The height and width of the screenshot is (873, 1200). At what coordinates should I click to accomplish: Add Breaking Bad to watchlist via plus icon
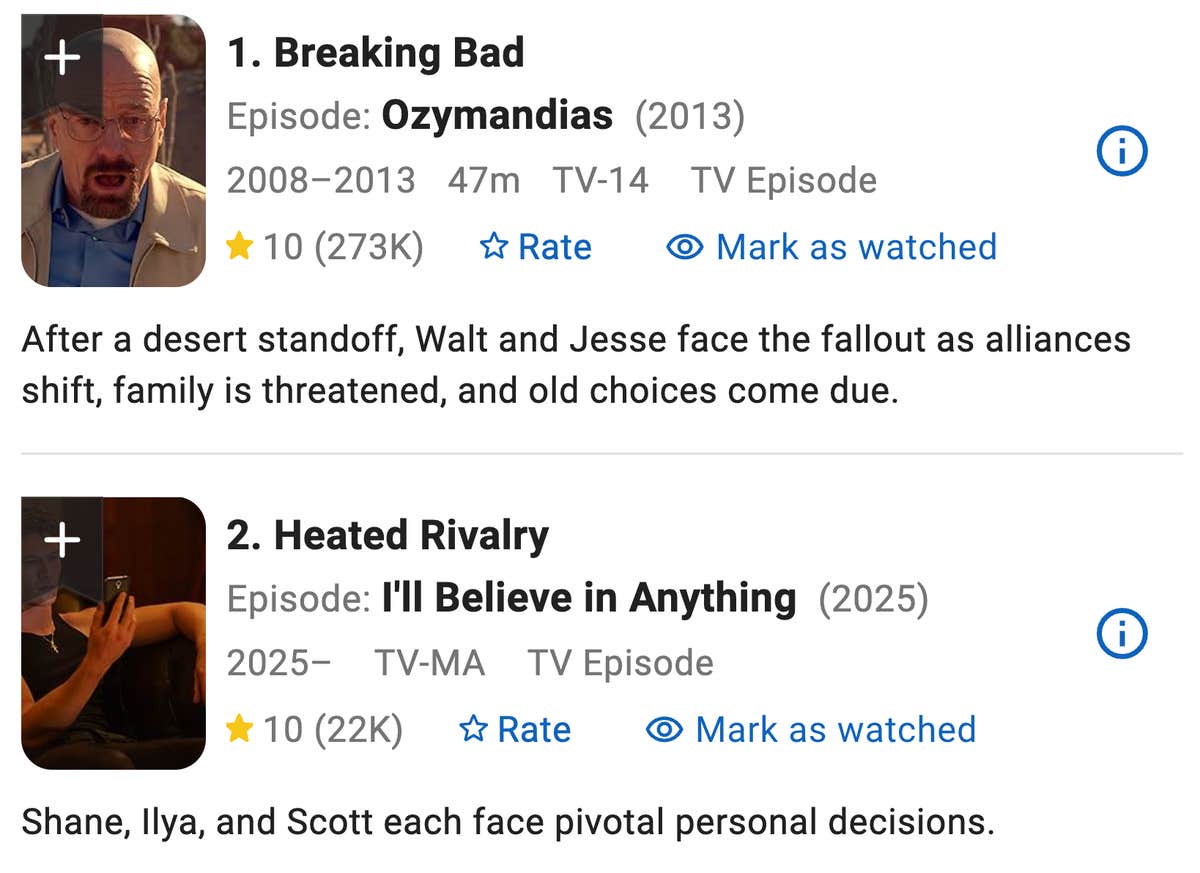[61, 57]
